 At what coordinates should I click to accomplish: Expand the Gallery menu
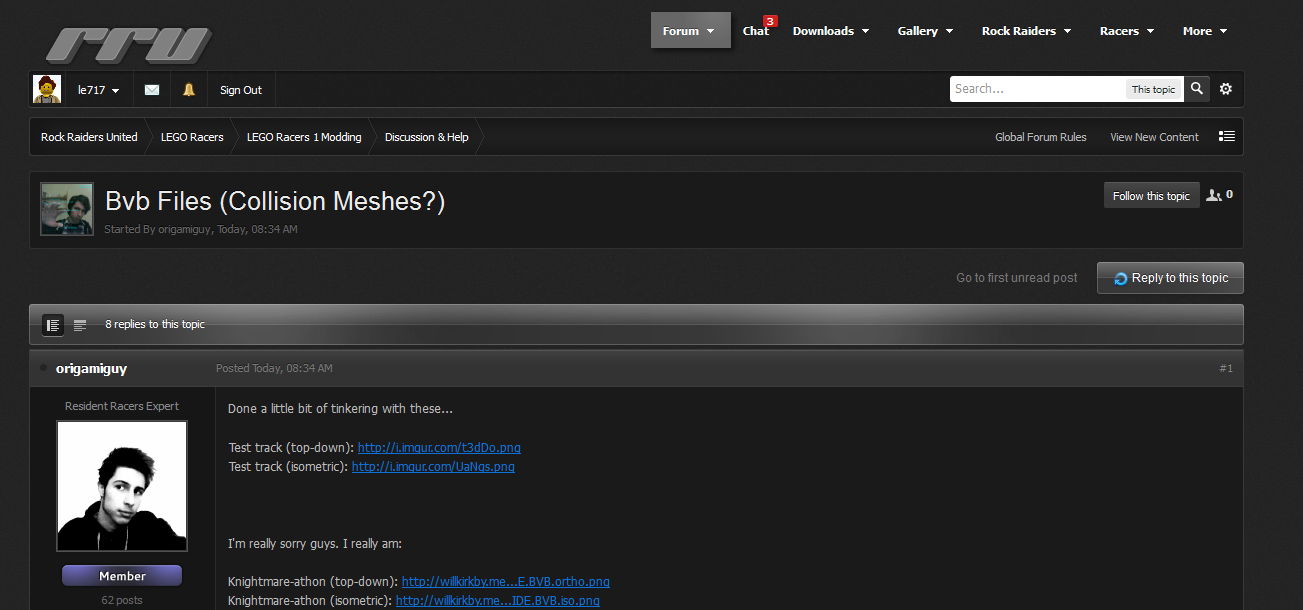[x=925, y=31]
